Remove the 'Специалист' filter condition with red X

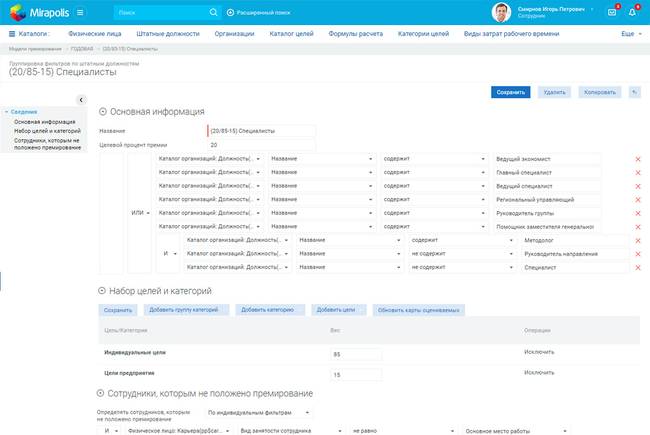pos(638,268)
